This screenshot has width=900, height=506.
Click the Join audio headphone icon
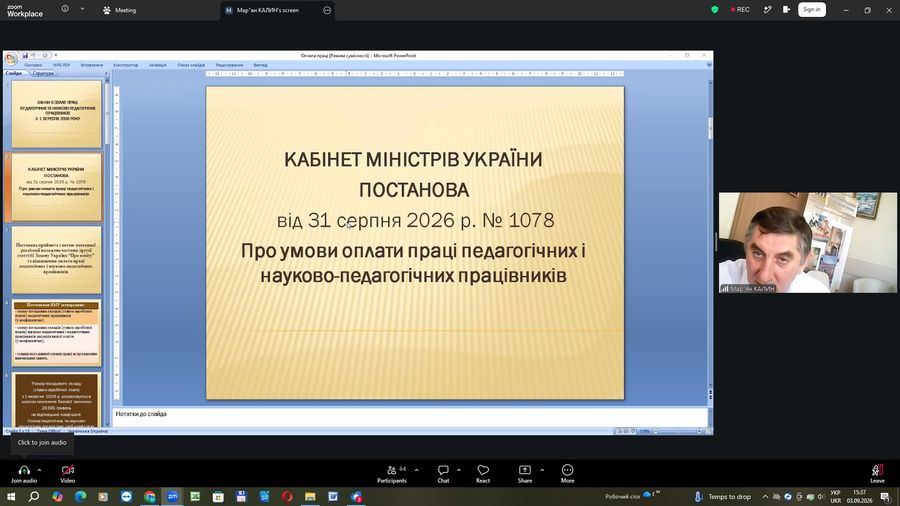(x=24, y=470)
